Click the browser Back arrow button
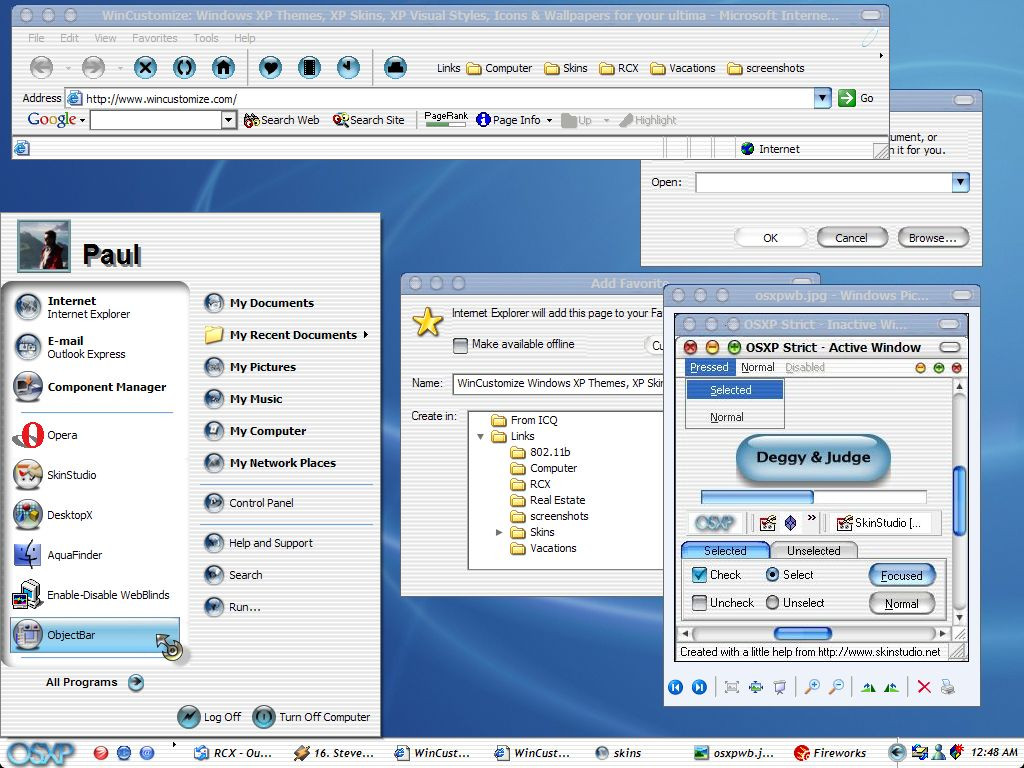This screenshot has width=1024, height=768. [x=42, y=67]
